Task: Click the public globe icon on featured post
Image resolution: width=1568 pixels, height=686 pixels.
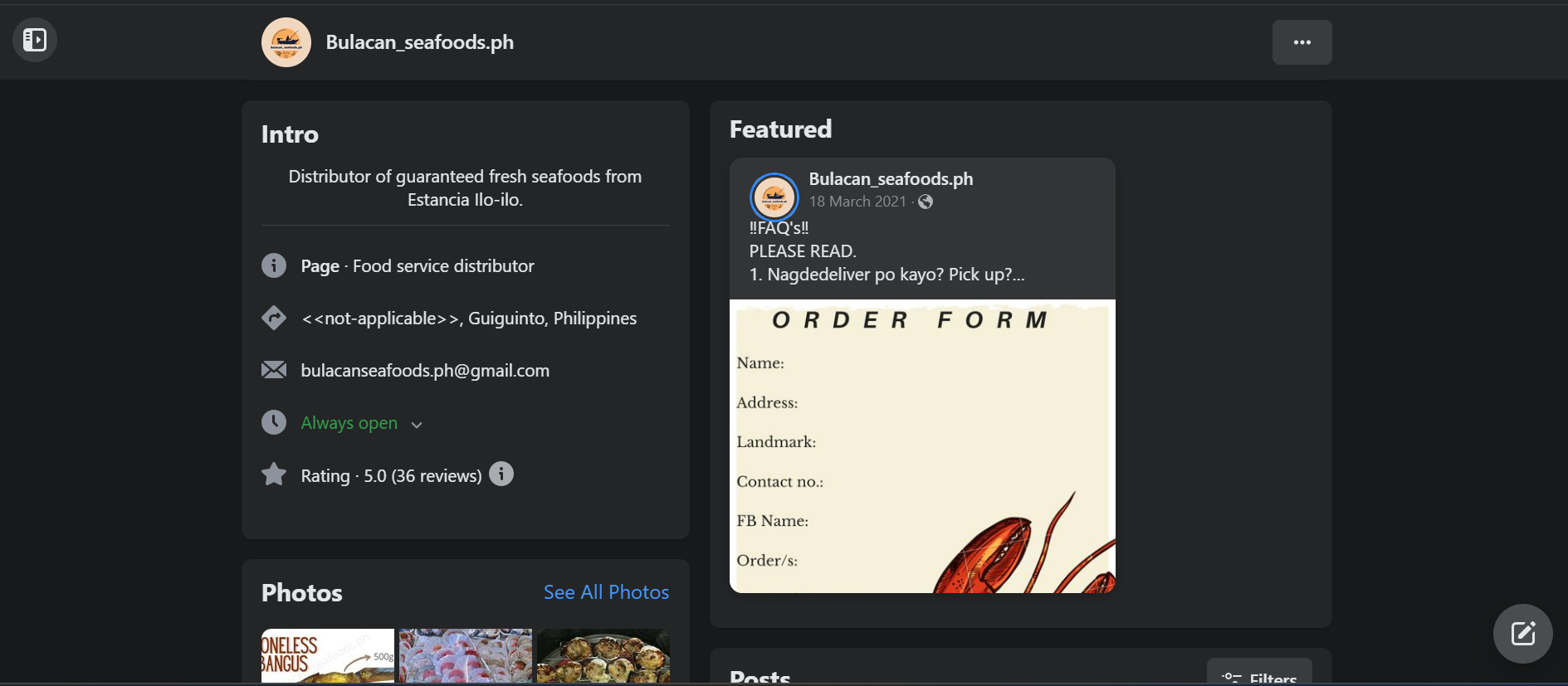Action: 926,202
